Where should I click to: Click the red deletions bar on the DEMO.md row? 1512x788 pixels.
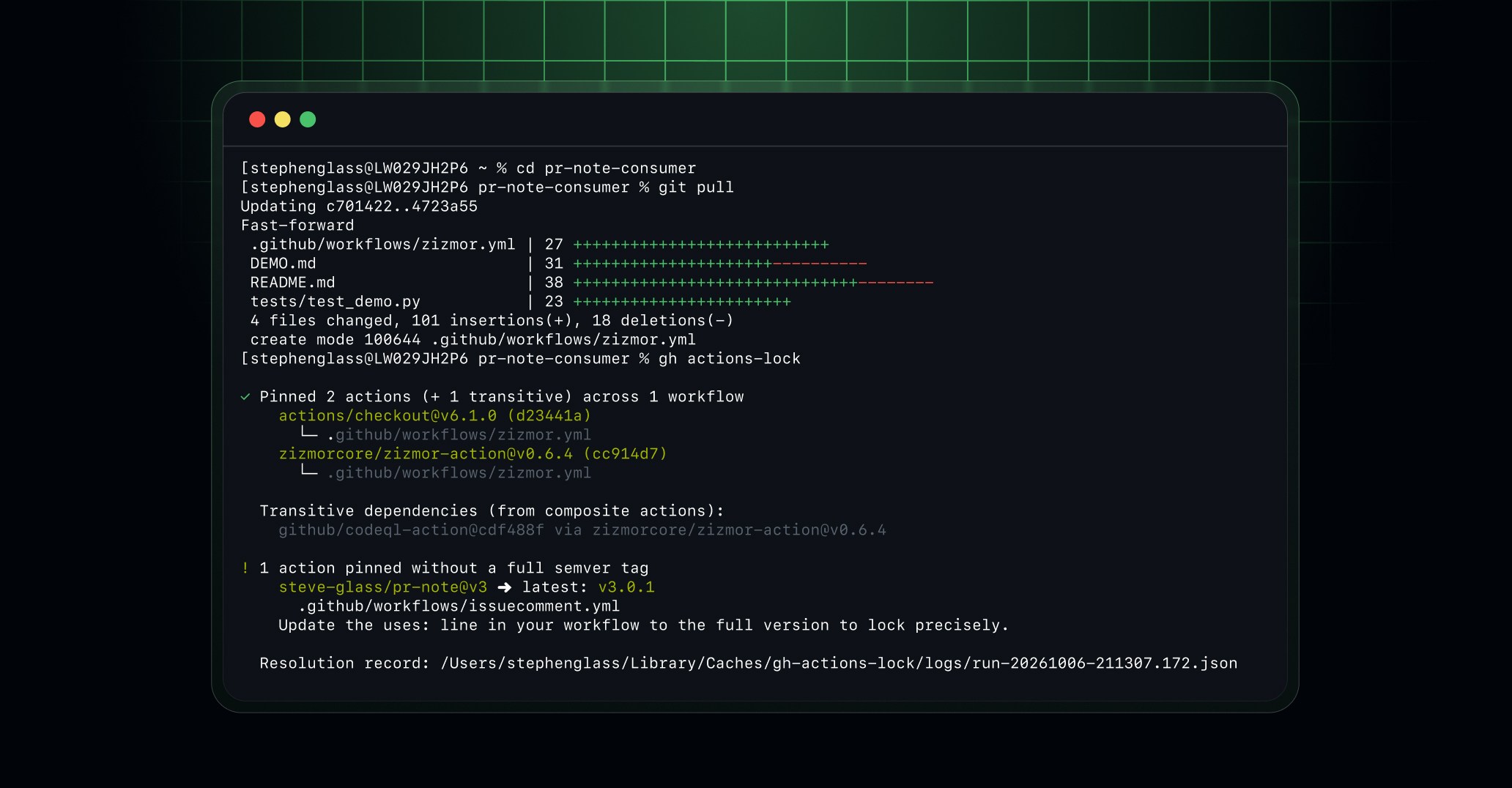pyautogui.click(x=820, y=264)
